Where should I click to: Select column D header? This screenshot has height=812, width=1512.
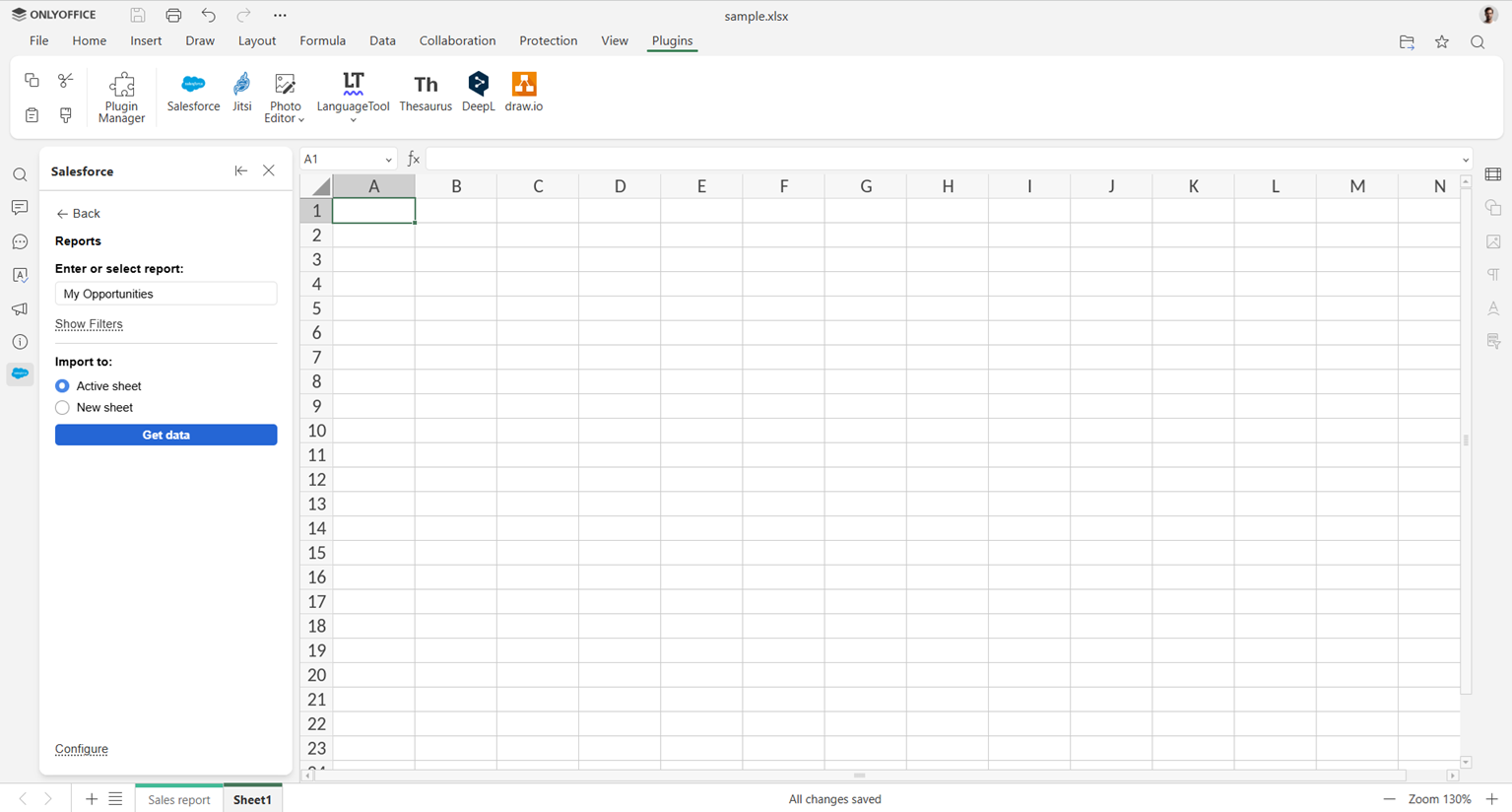coord(620,185)
